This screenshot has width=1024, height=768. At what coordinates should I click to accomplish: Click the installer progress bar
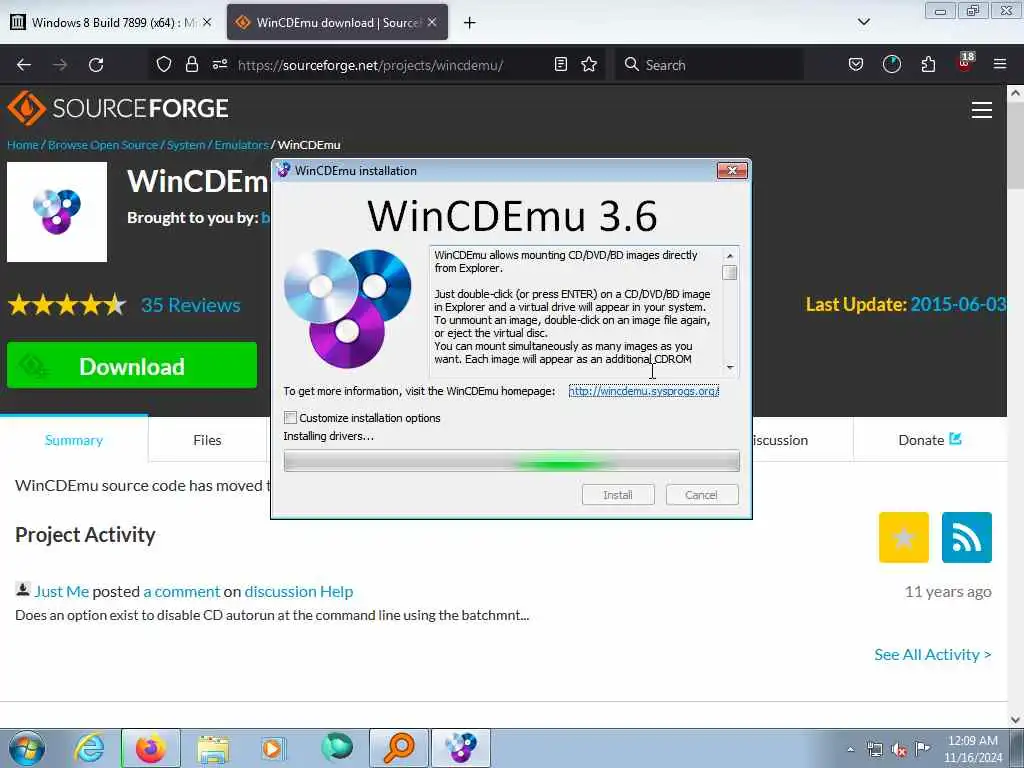(x=511, y=461)
